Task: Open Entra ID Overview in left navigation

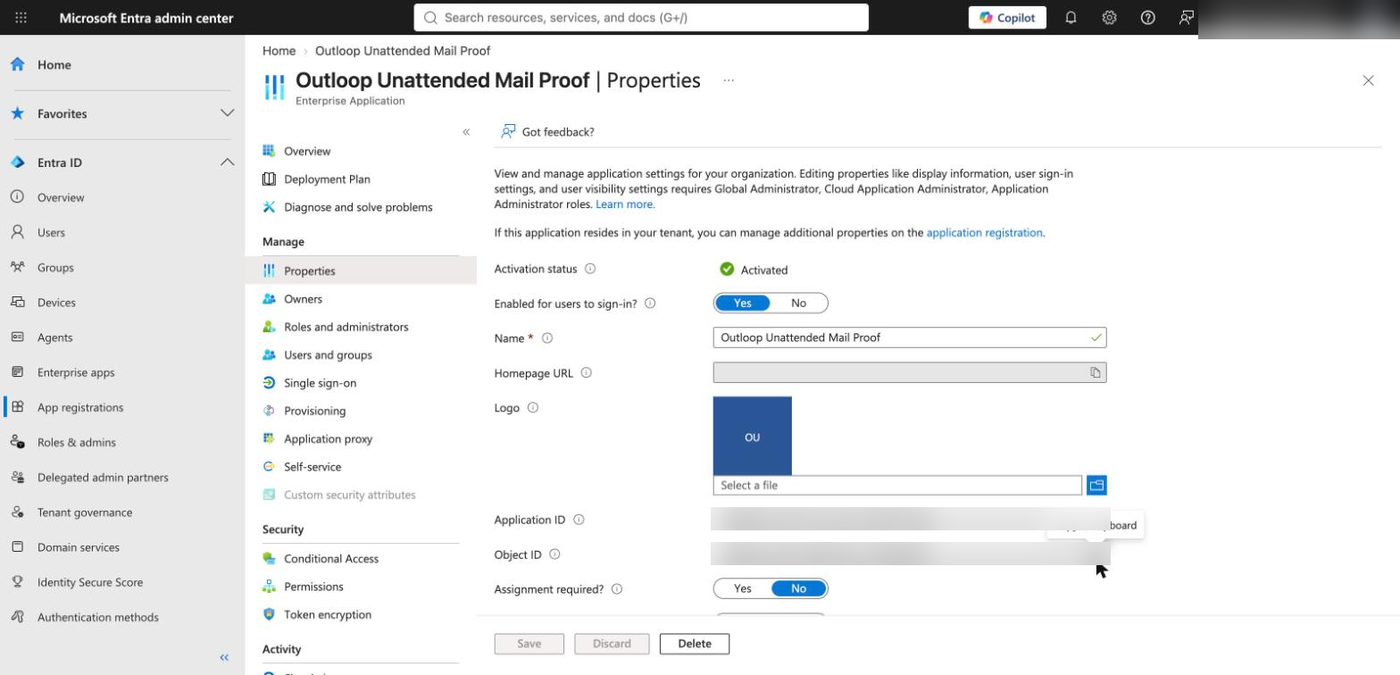Action: click(x=61, y=198)
